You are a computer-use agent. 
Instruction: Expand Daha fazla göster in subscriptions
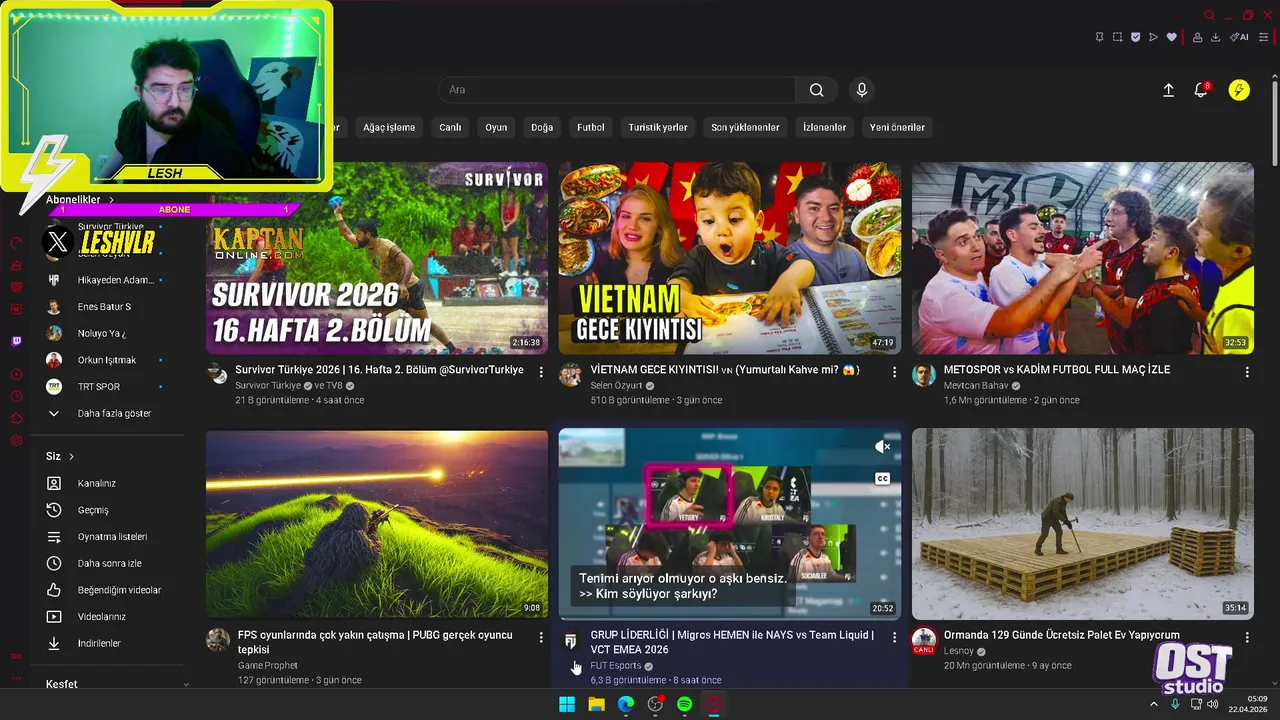[x=112, y=413]
